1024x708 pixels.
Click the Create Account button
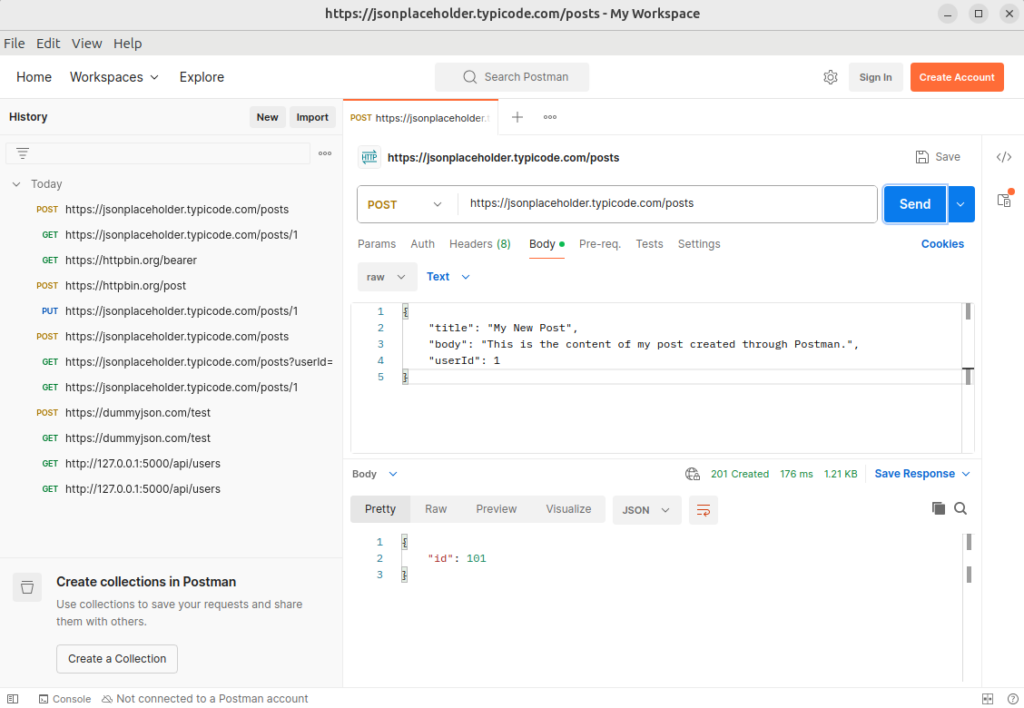957,77
